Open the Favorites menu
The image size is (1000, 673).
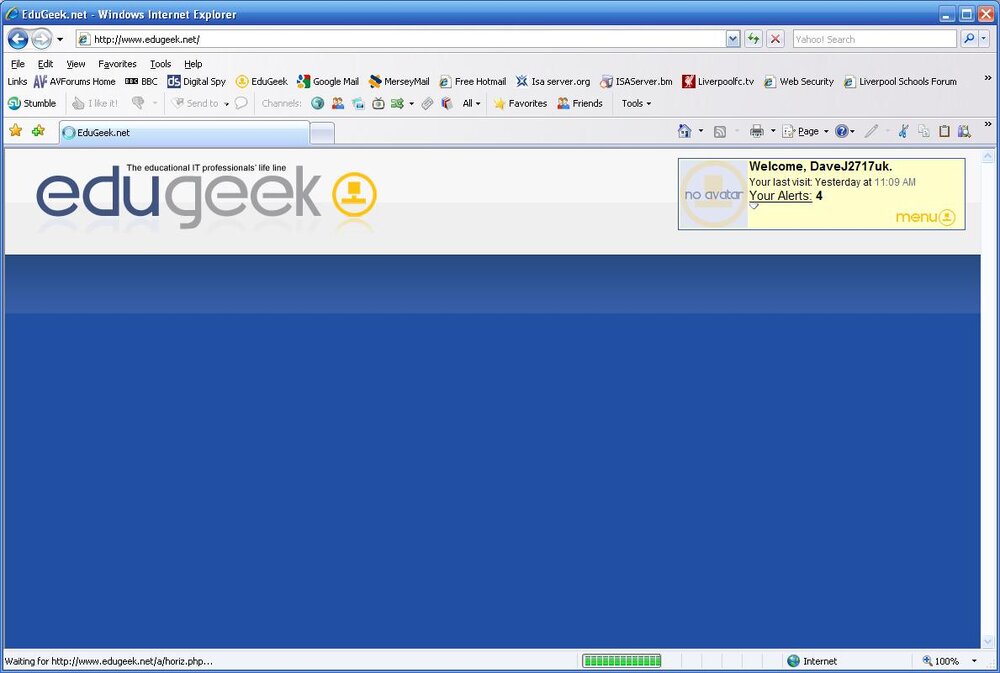point(117,64)
